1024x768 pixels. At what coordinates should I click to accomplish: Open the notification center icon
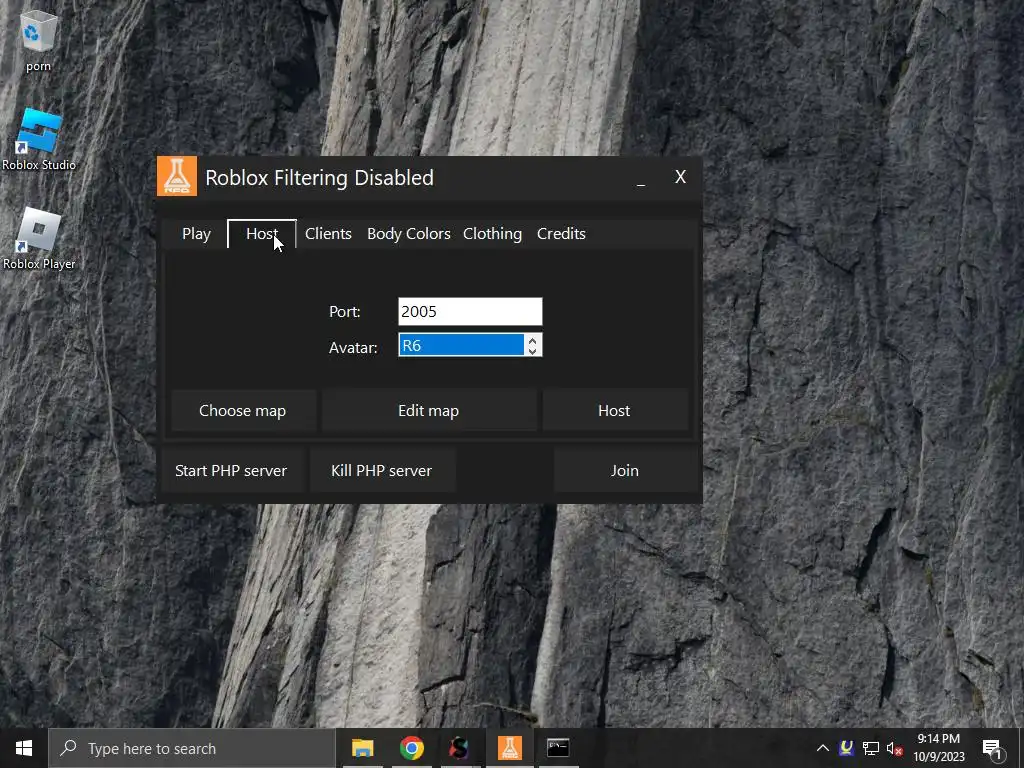pyautogui.click(x=992, y=748)
